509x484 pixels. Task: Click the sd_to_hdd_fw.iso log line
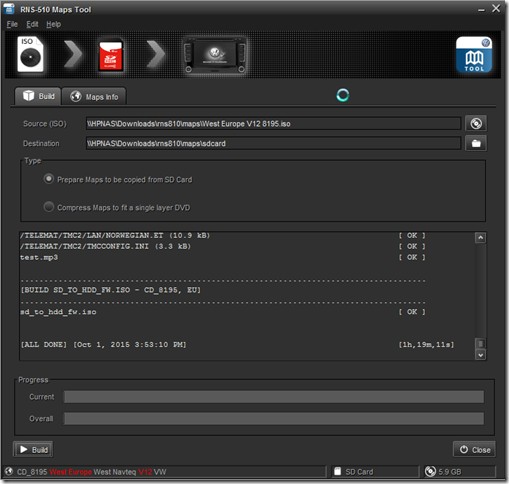point(223,312)
